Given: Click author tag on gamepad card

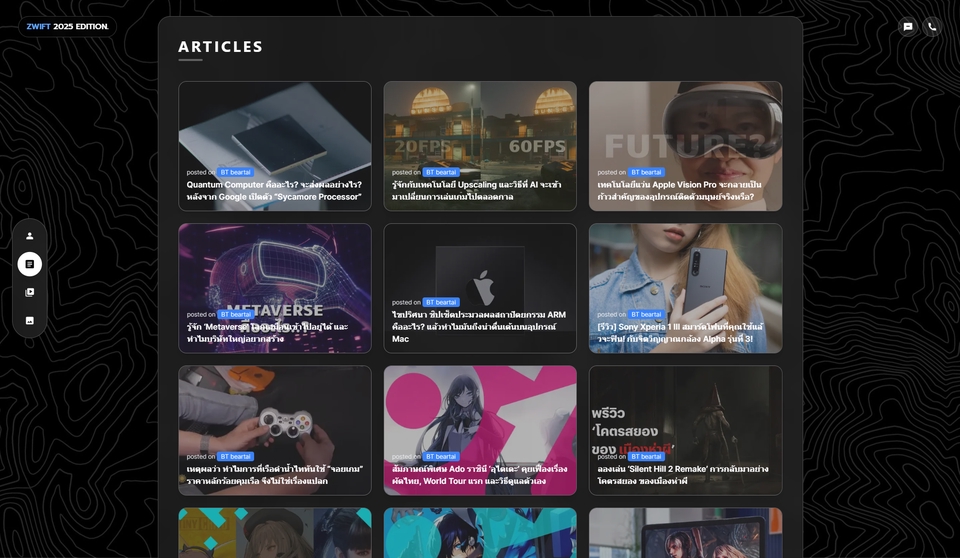Looking at the screenshot, I should coord(235,456).
